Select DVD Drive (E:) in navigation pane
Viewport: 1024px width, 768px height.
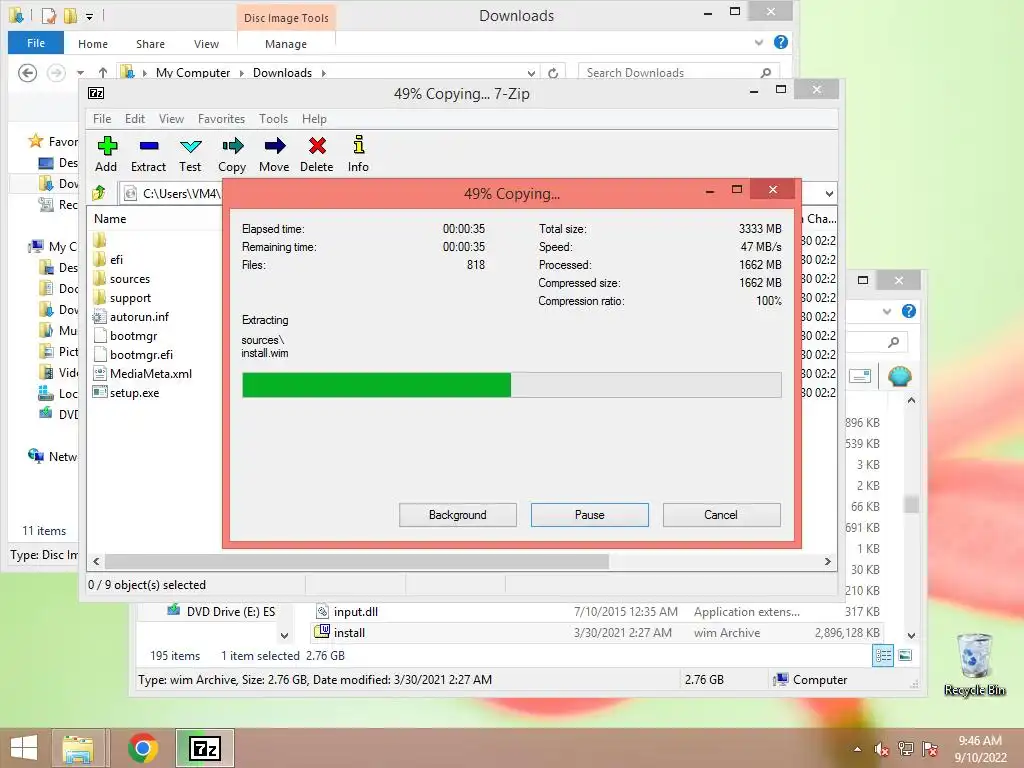click(x=221, y=612)
